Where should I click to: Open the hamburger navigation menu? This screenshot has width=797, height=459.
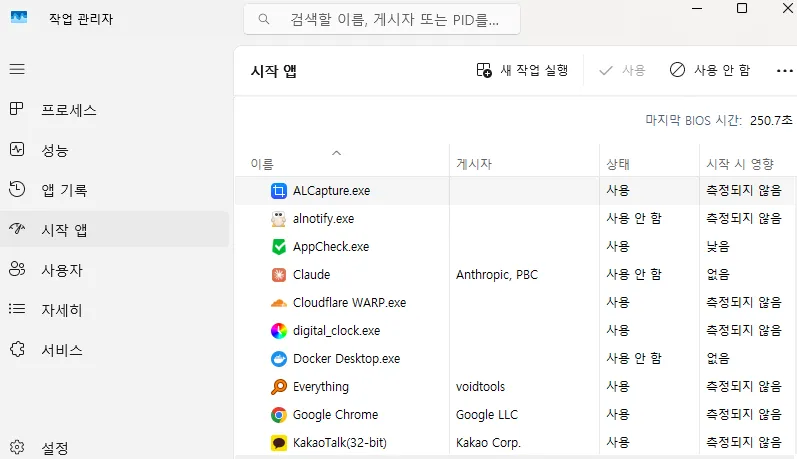(17, 69)
